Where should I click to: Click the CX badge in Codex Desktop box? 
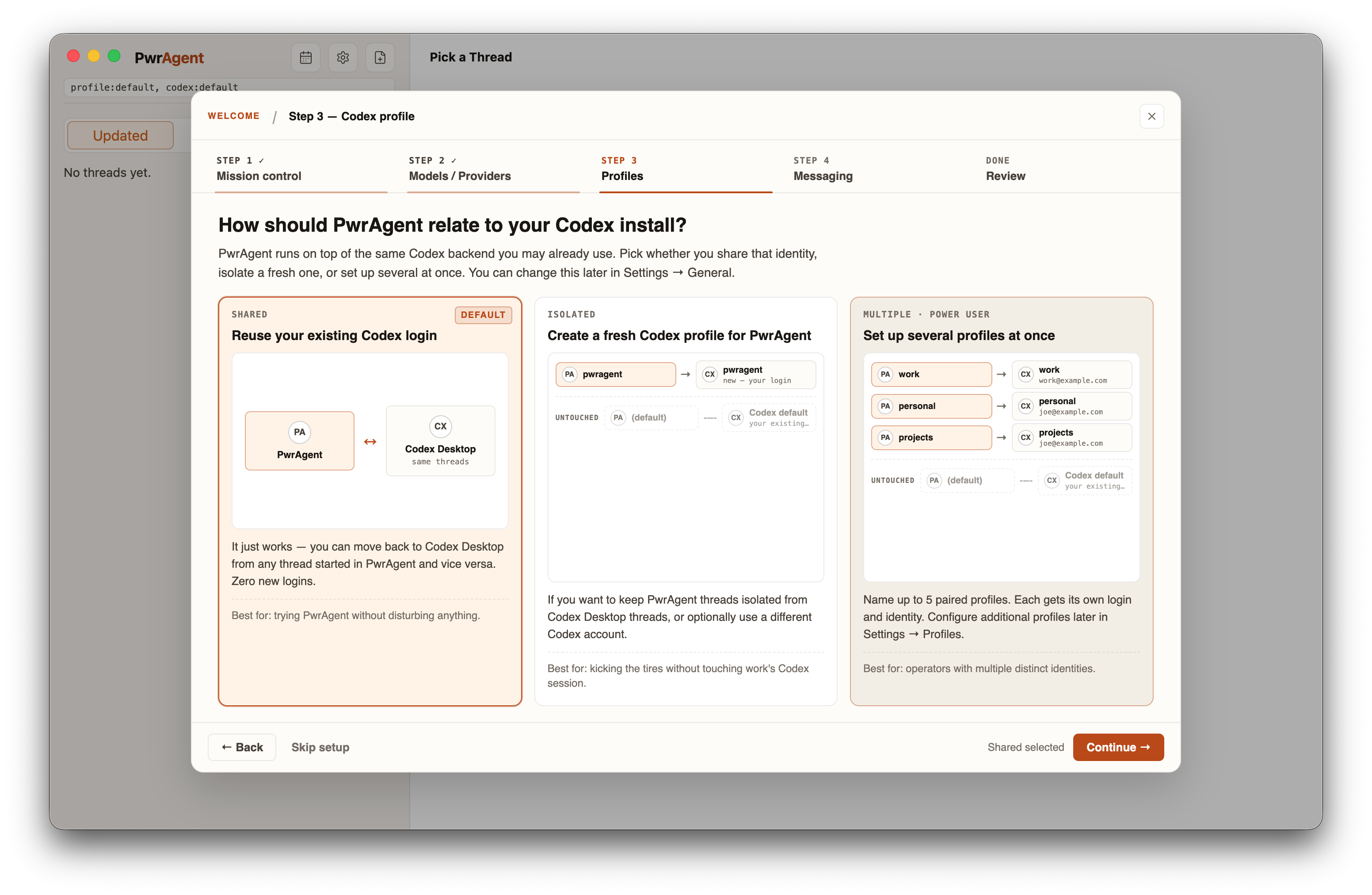440,426
